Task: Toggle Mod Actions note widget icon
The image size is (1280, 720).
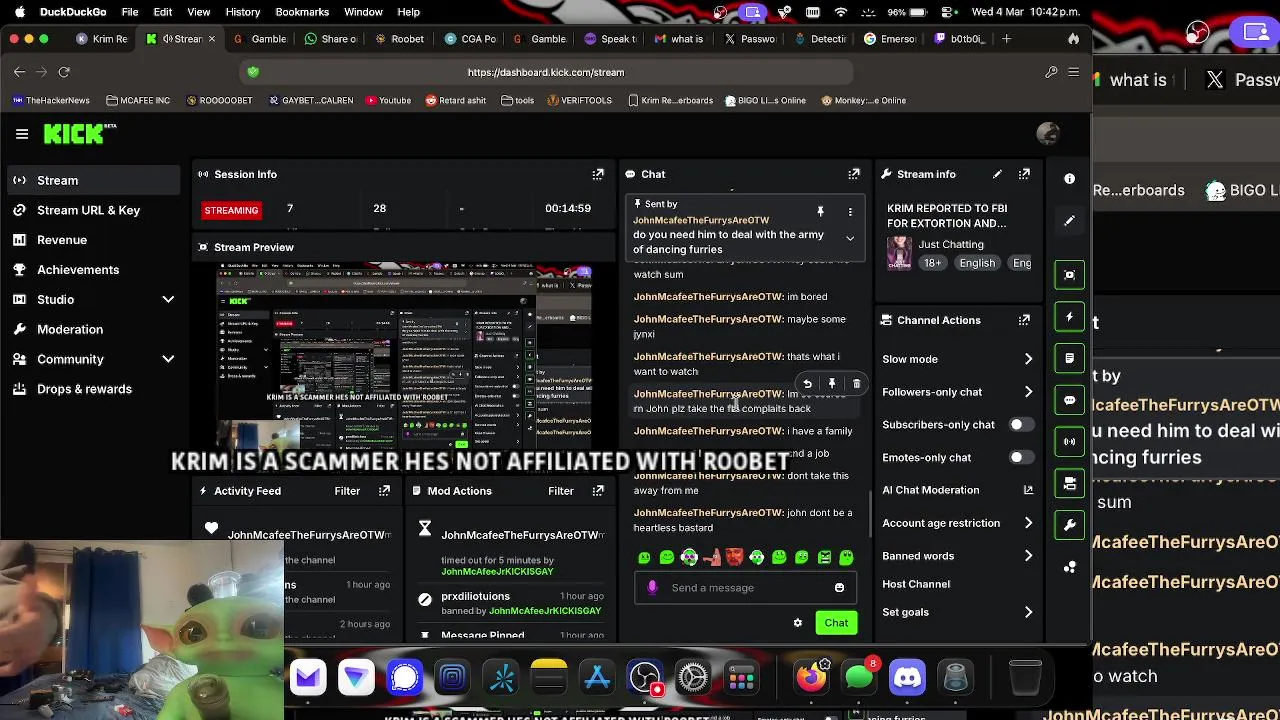Action: point(1069,358)
